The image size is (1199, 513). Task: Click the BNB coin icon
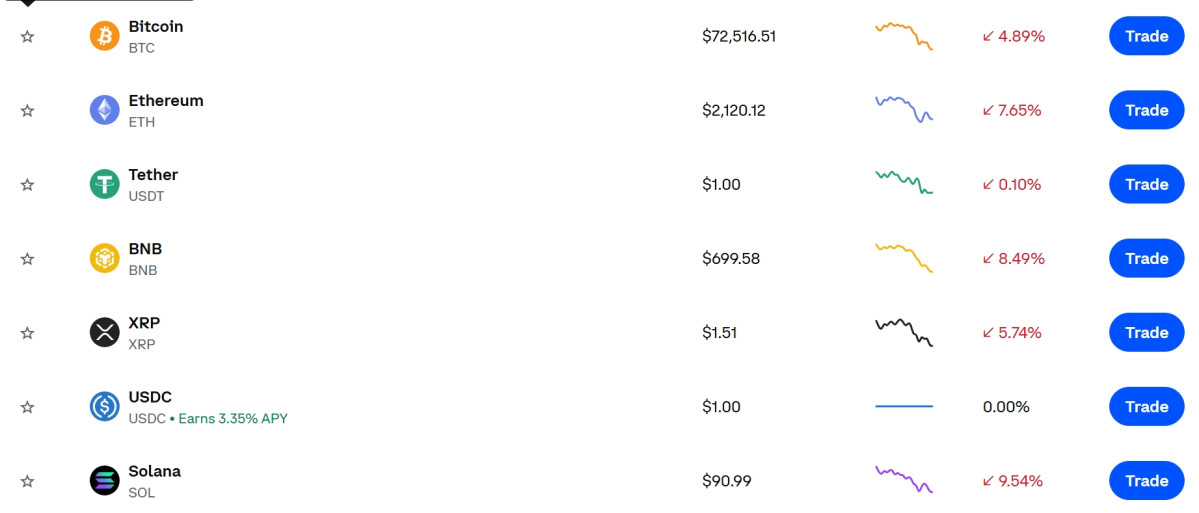click(105, 259)
